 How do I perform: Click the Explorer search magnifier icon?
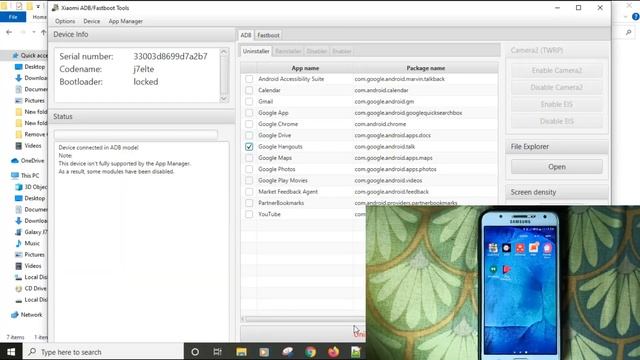pos(629,32)
